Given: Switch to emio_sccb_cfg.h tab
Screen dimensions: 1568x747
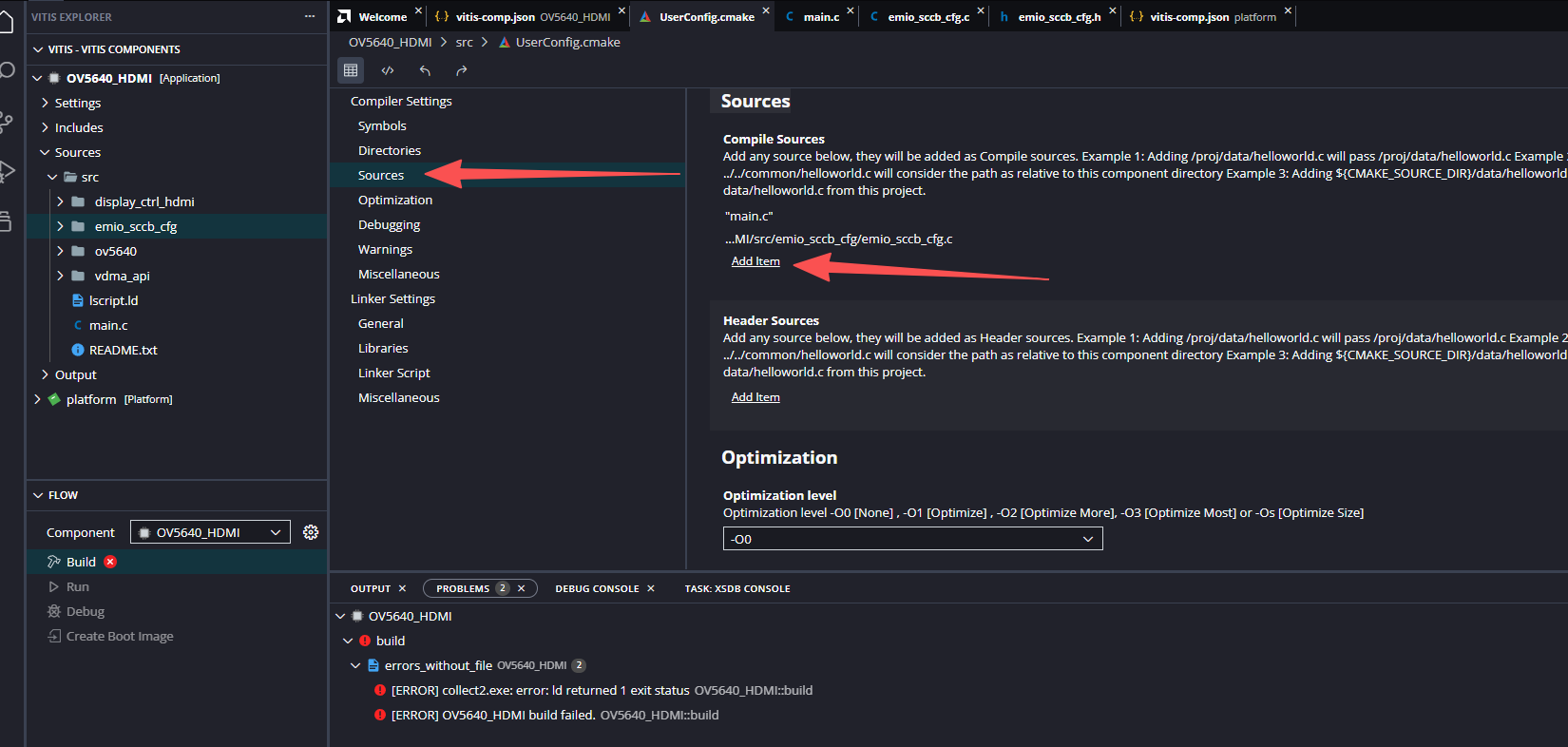Looking at the screenshot, I should tap(1060, 17).
